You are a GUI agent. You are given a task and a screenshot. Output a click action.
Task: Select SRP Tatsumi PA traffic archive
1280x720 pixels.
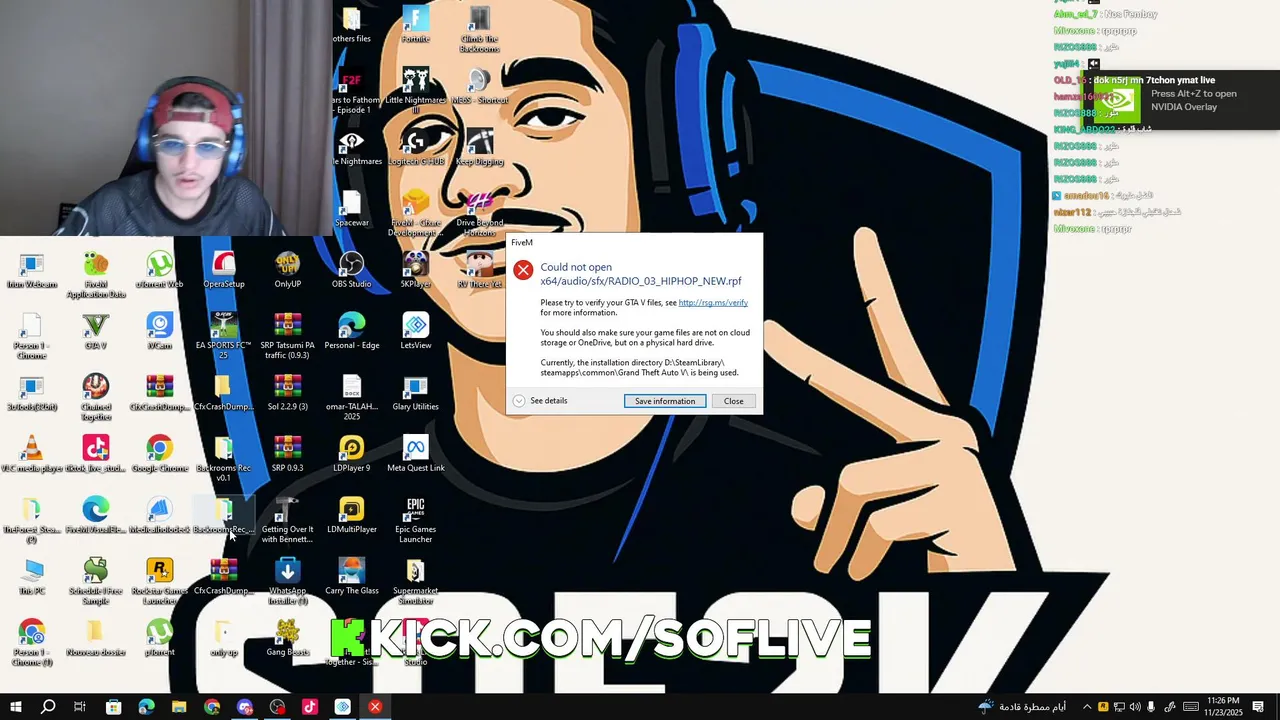[x=287, y=337]
